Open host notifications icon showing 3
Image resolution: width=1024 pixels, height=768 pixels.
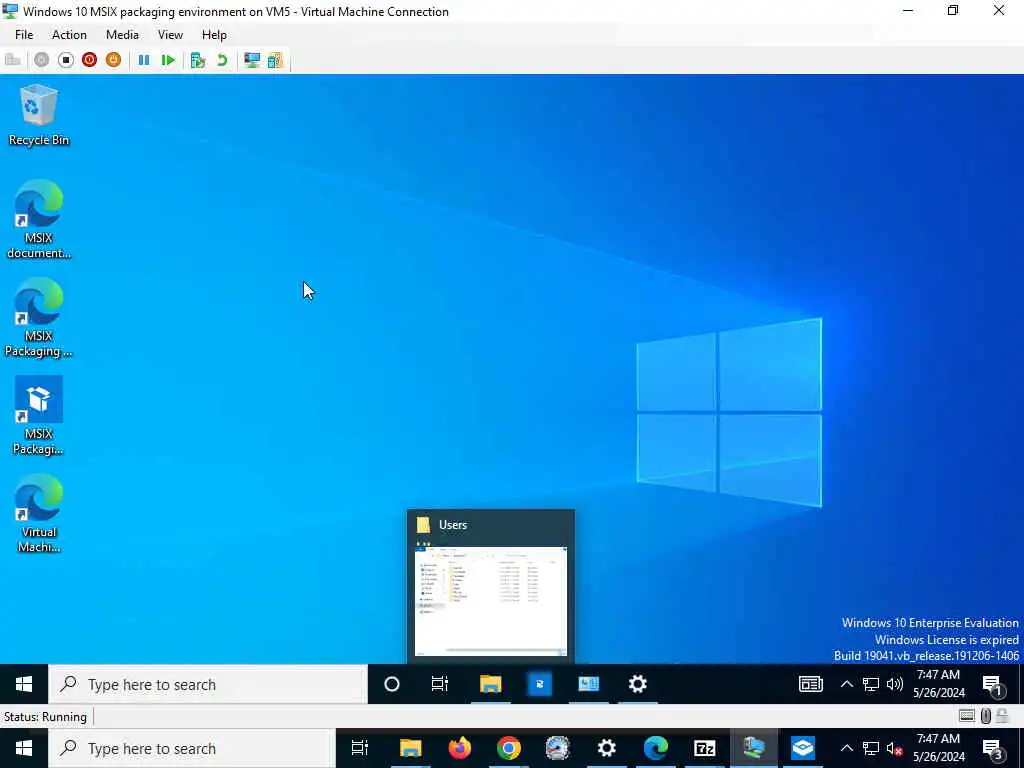(993, 748)
